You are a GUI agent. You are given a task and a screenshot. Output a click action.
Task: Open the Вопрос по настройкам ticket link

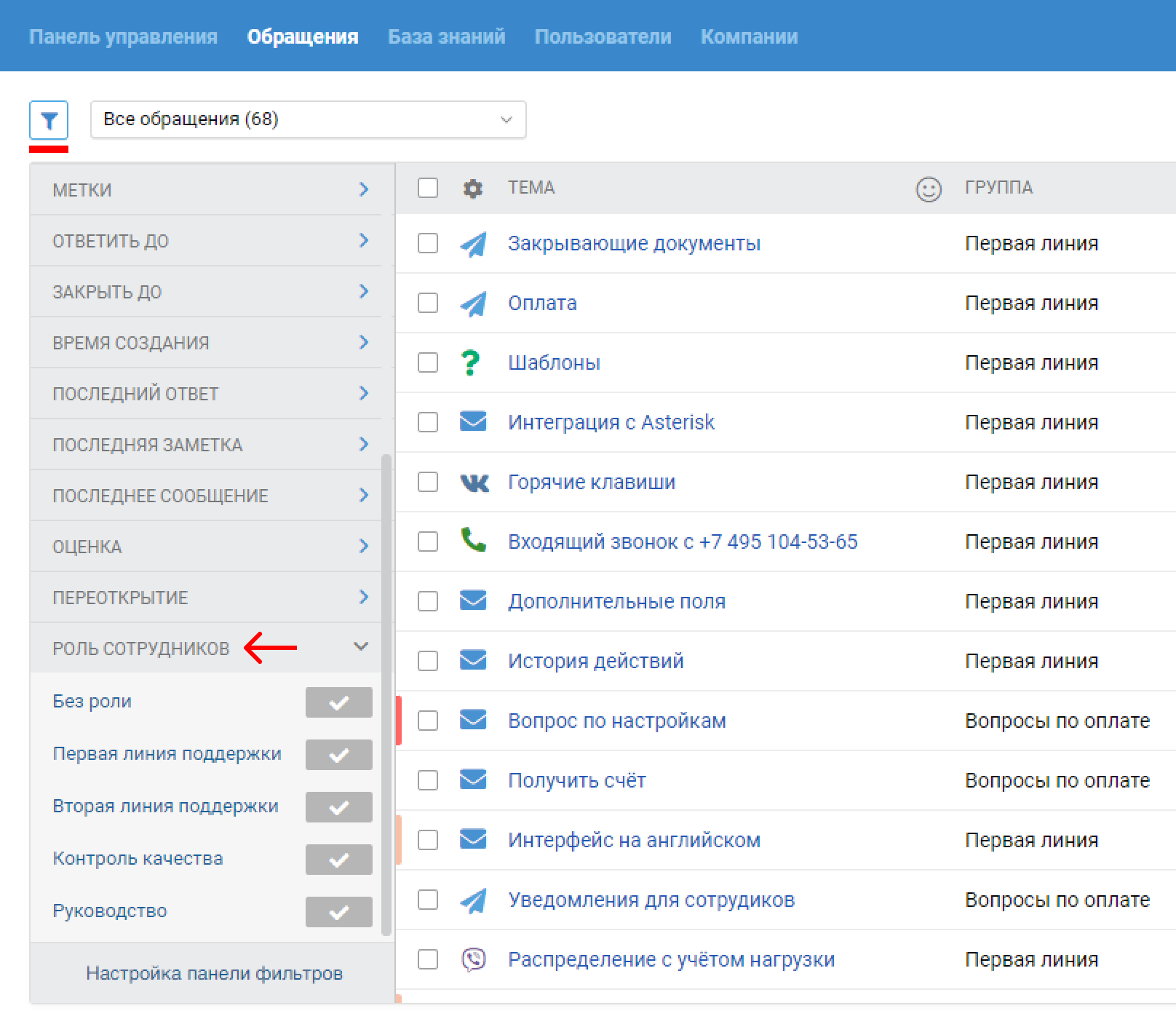pos(616,721)
